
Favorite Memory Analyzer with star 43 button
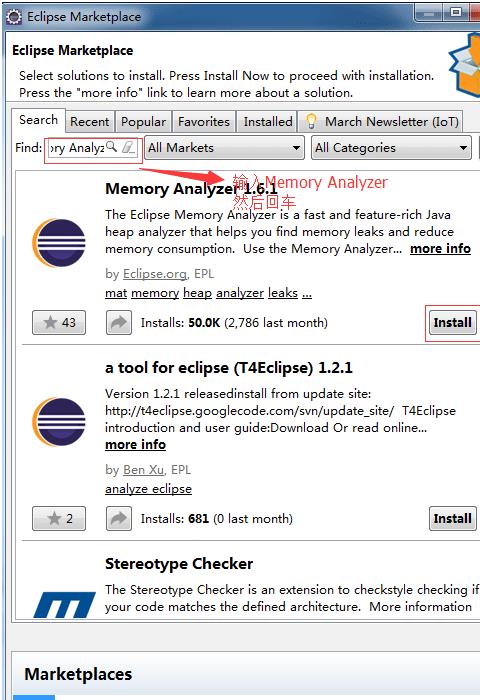pyautogui.click(x=59, y=322)
